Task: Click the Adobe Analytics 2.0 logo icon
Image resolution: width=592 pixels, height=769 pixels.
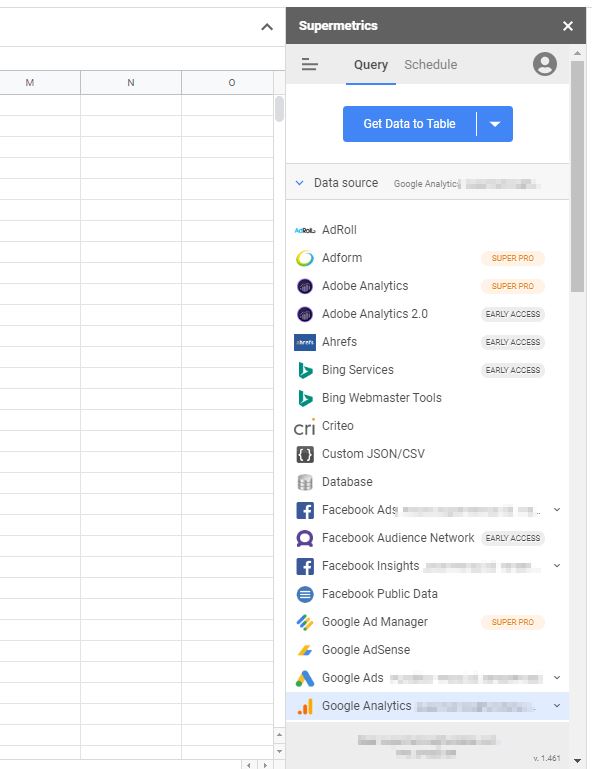Action: (305, 314)
